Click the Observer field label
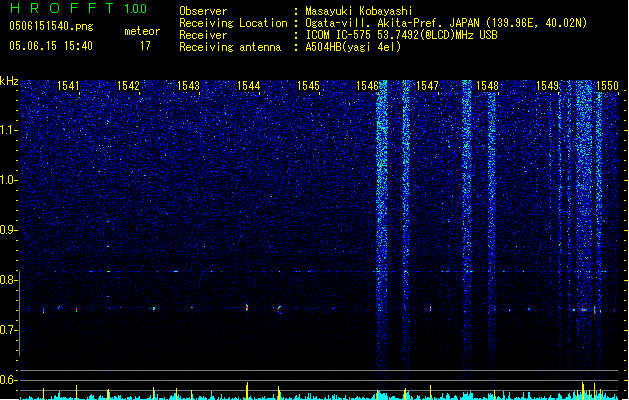 [203, 11]
